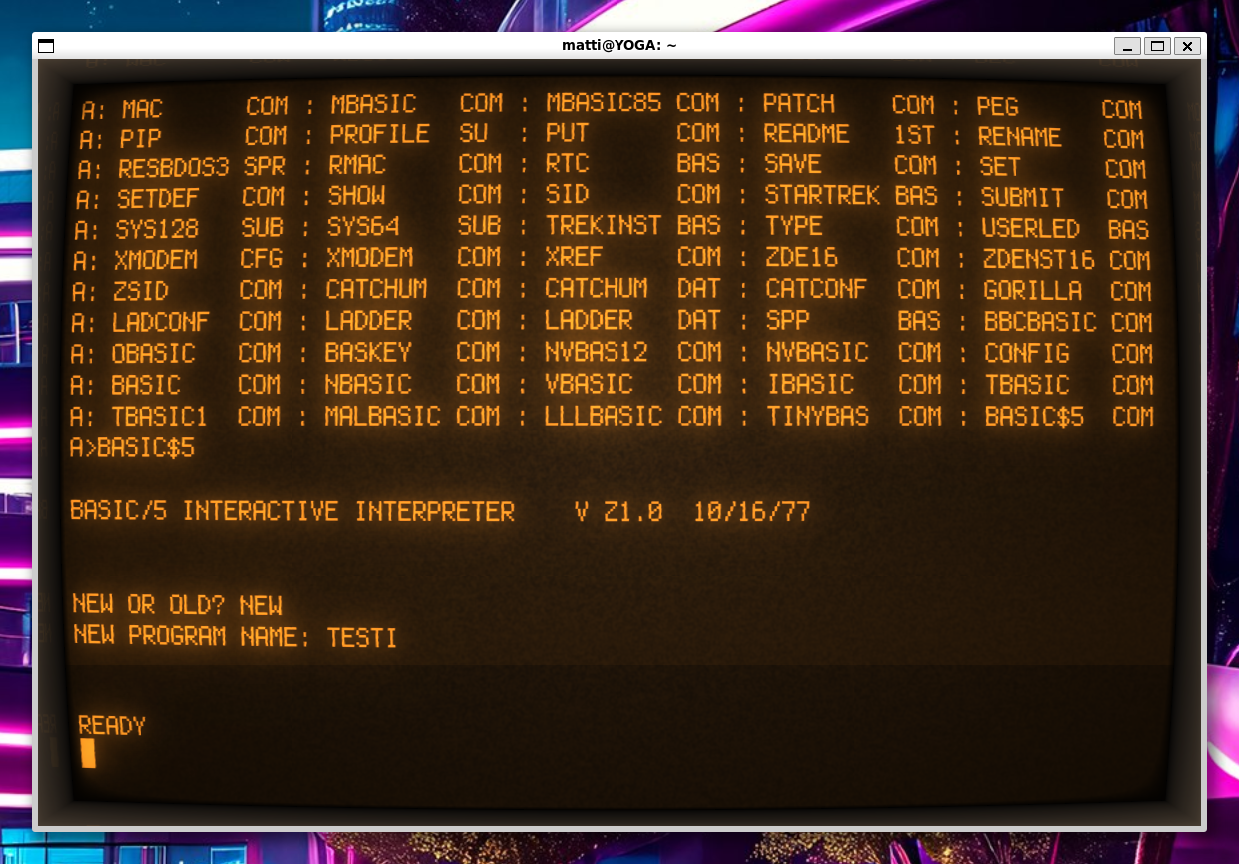
Task: Click the matti@YOGA window title text
Action: point(619,46)
